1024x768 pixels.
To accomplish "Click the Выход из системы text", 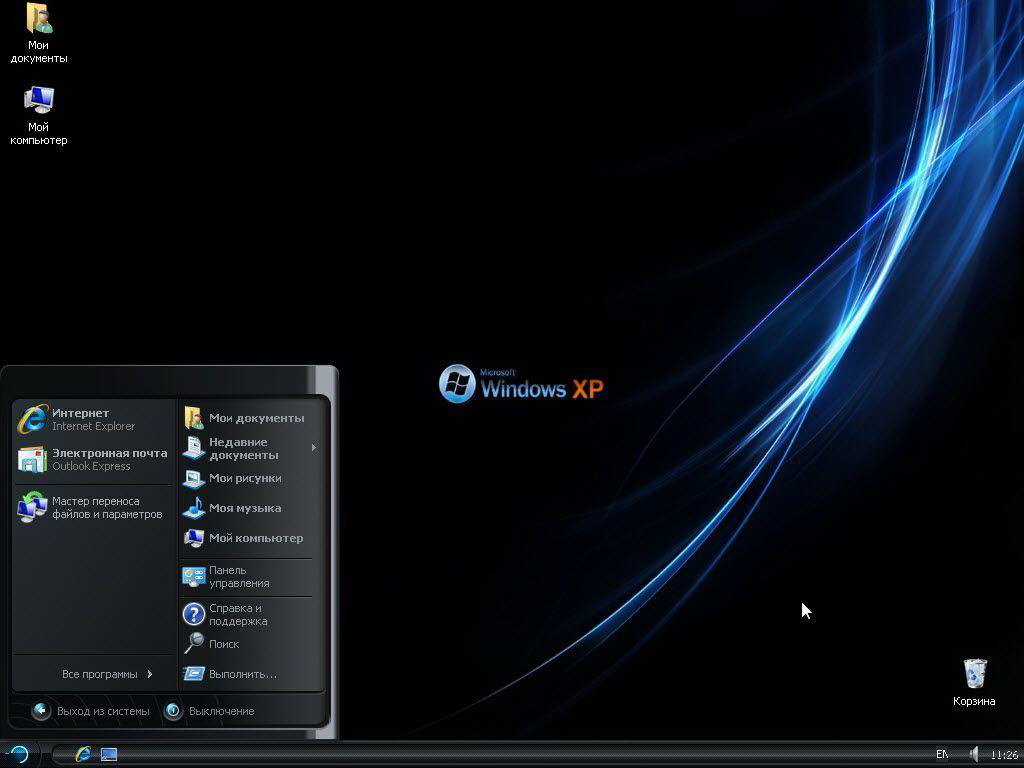I will 103,711.
